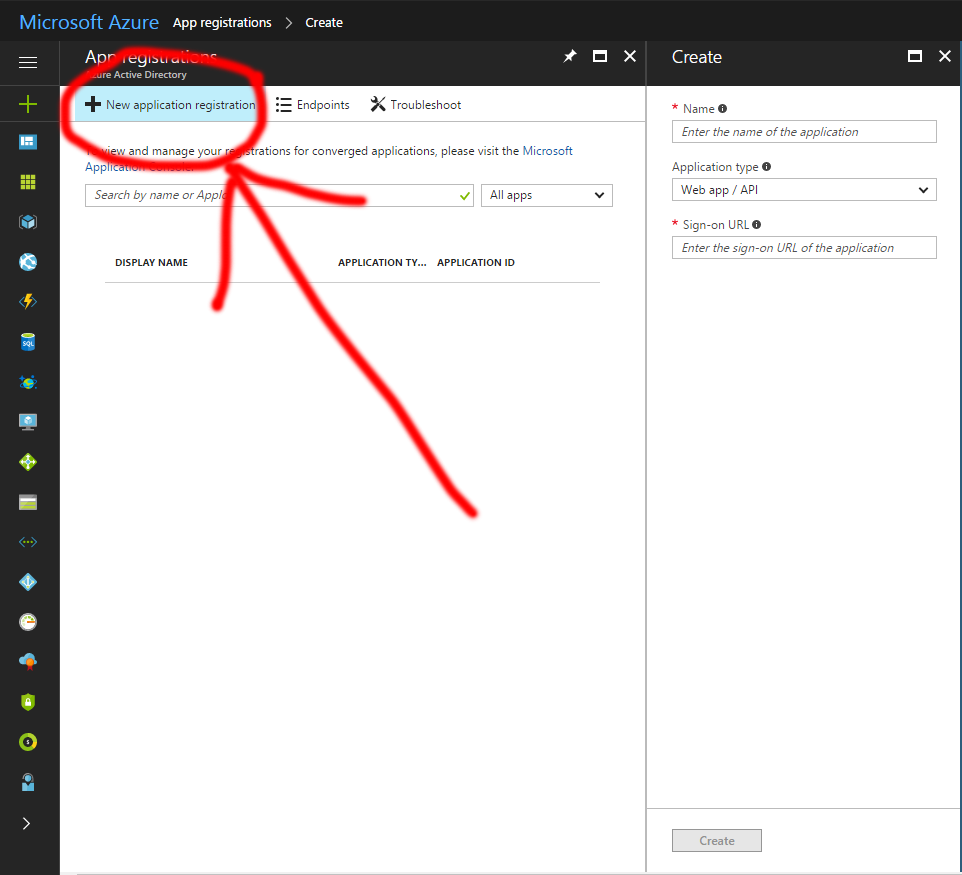Sort by APPLICATION TY... column header
Screen dimensions: 962x875
[382, 263]
